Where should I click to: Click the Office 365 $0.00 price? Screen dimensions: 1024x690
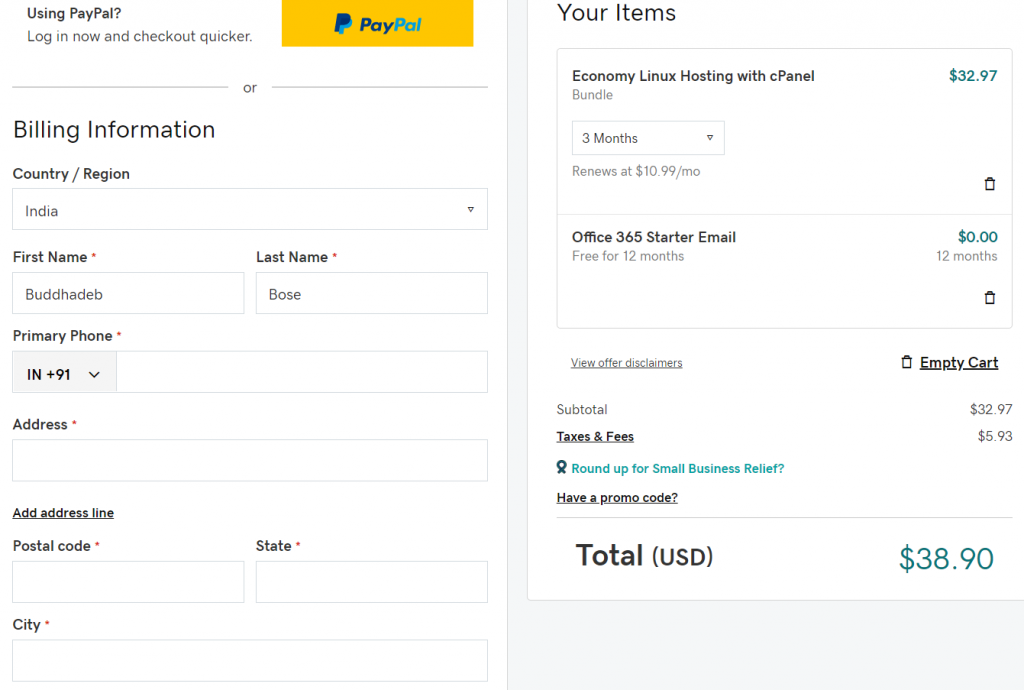978,237
